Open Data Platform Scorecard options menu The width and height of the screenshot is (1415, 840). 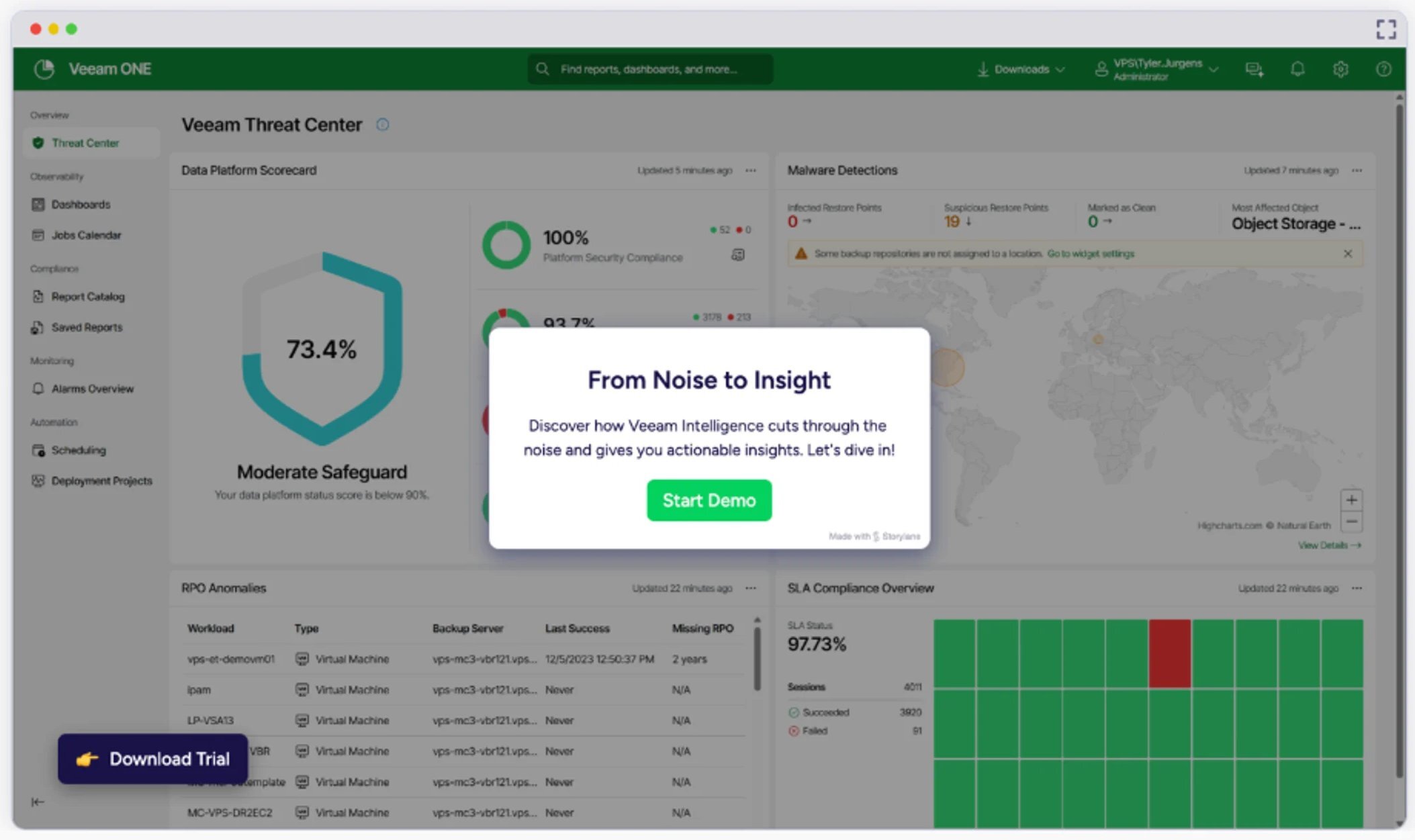point(751,171)
